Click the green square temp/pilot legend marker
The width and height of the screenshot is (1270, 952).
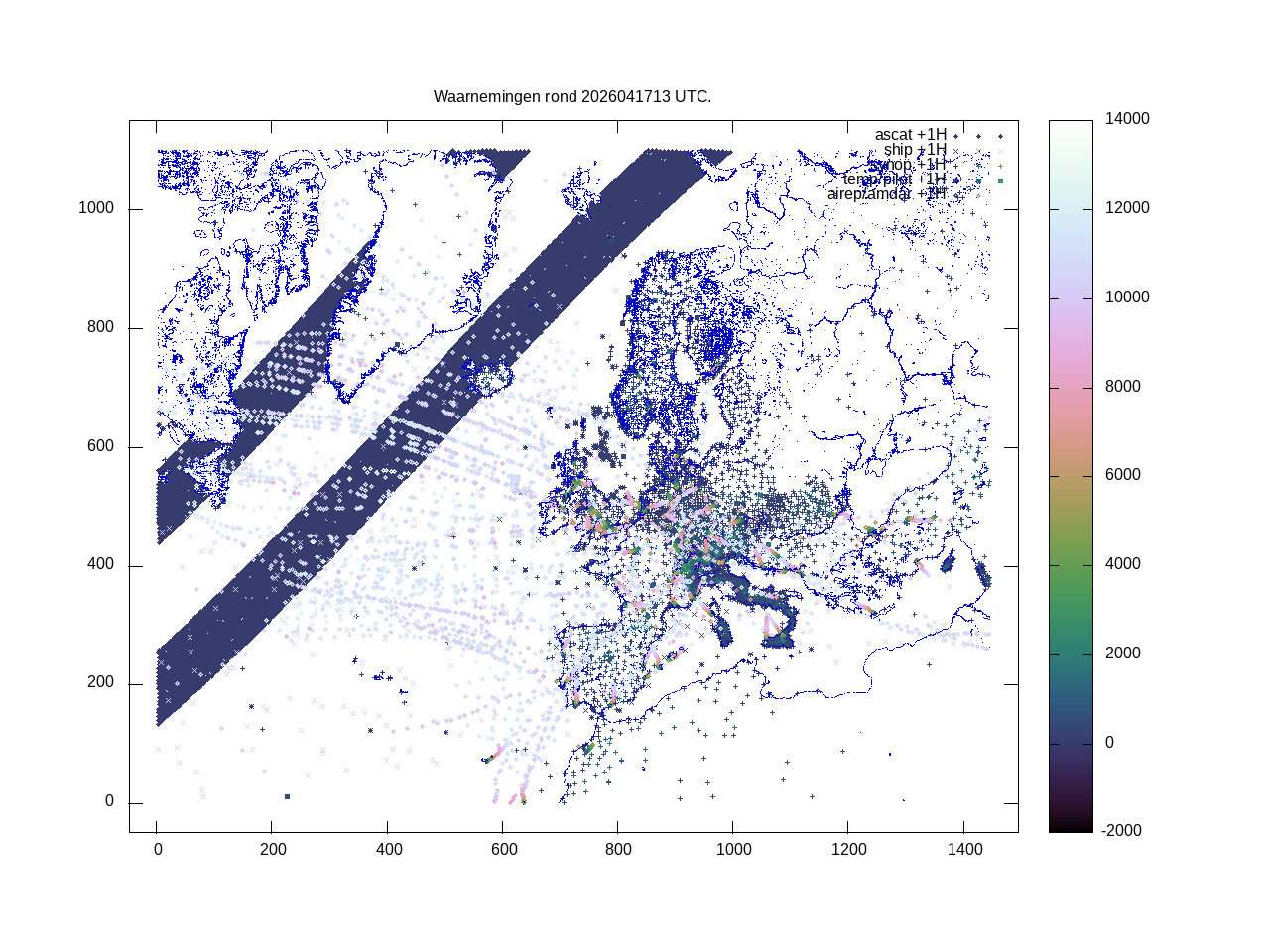coord(1000,180)
